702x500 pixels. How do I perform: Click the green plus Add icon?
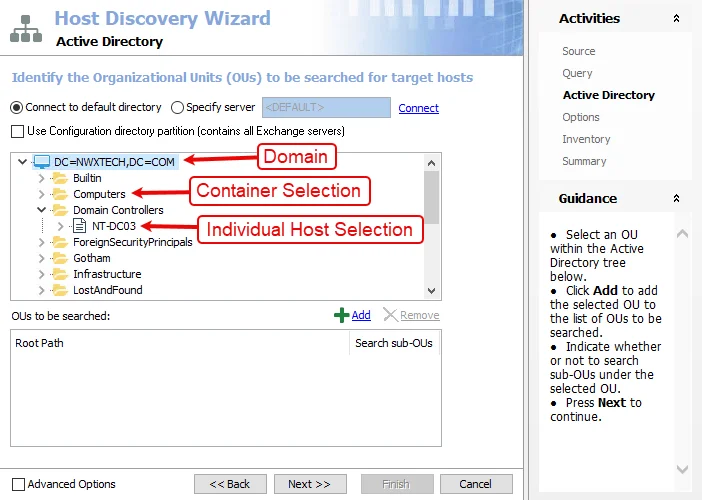342,315
